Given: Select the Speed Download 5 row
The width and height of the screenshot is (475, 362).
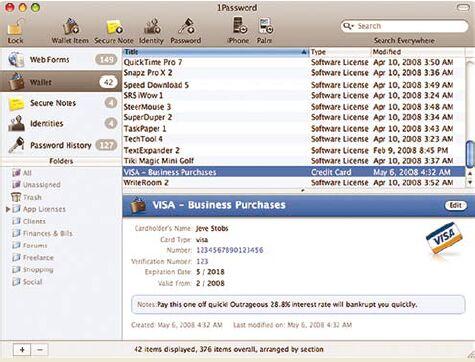Looking at the screenshot, I should [x=294, y=85].
